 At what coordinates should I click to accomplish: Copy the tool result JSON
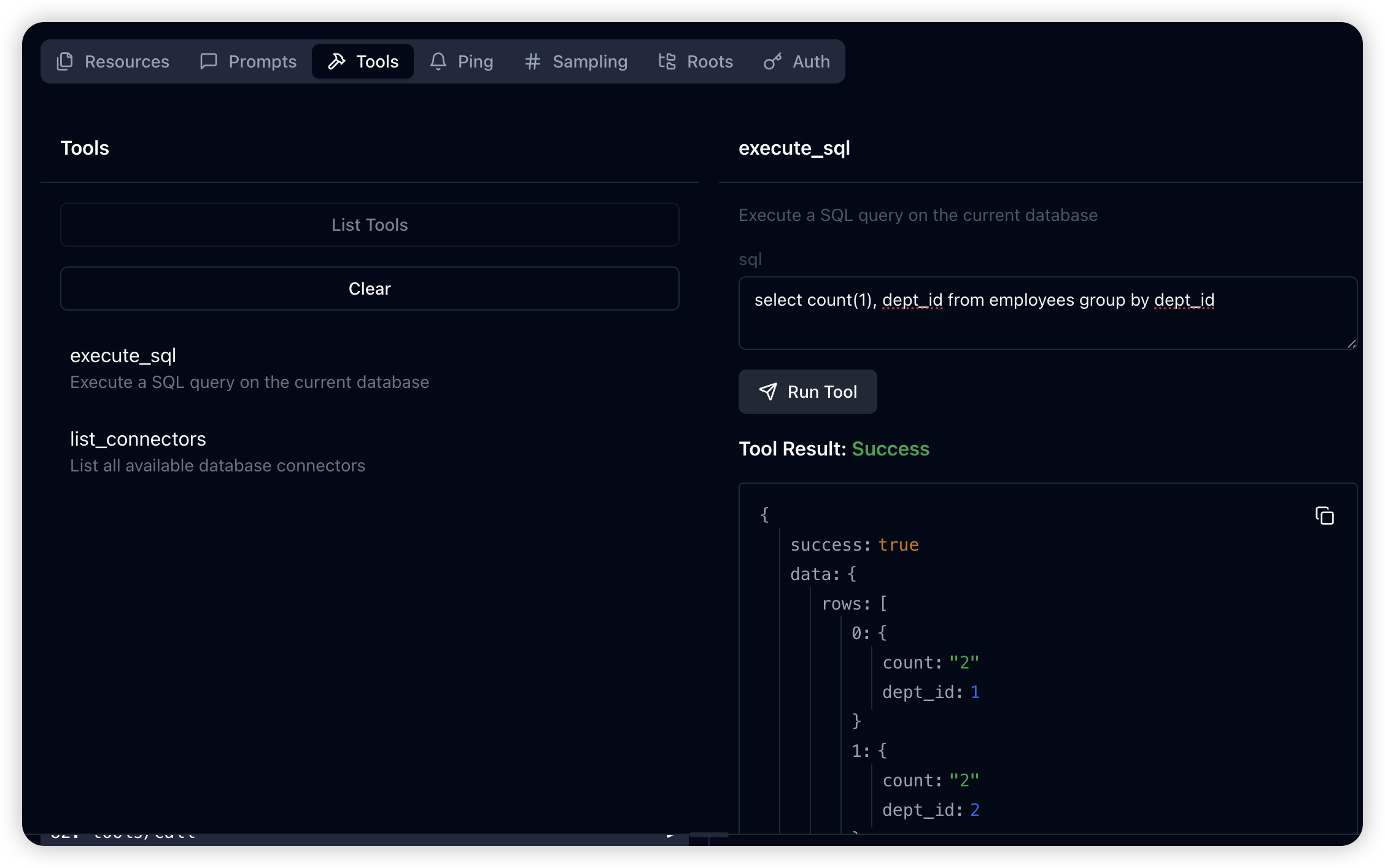click(1324, 516)
